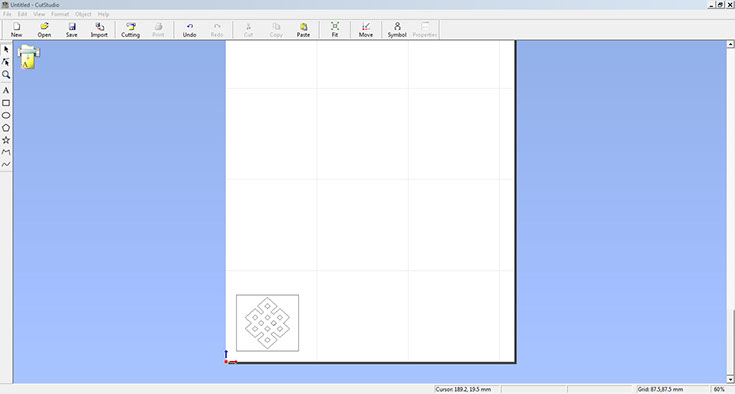Choose the polygon drawing tool
This screenshot has width=735, height=394.
tap(6, 127)
